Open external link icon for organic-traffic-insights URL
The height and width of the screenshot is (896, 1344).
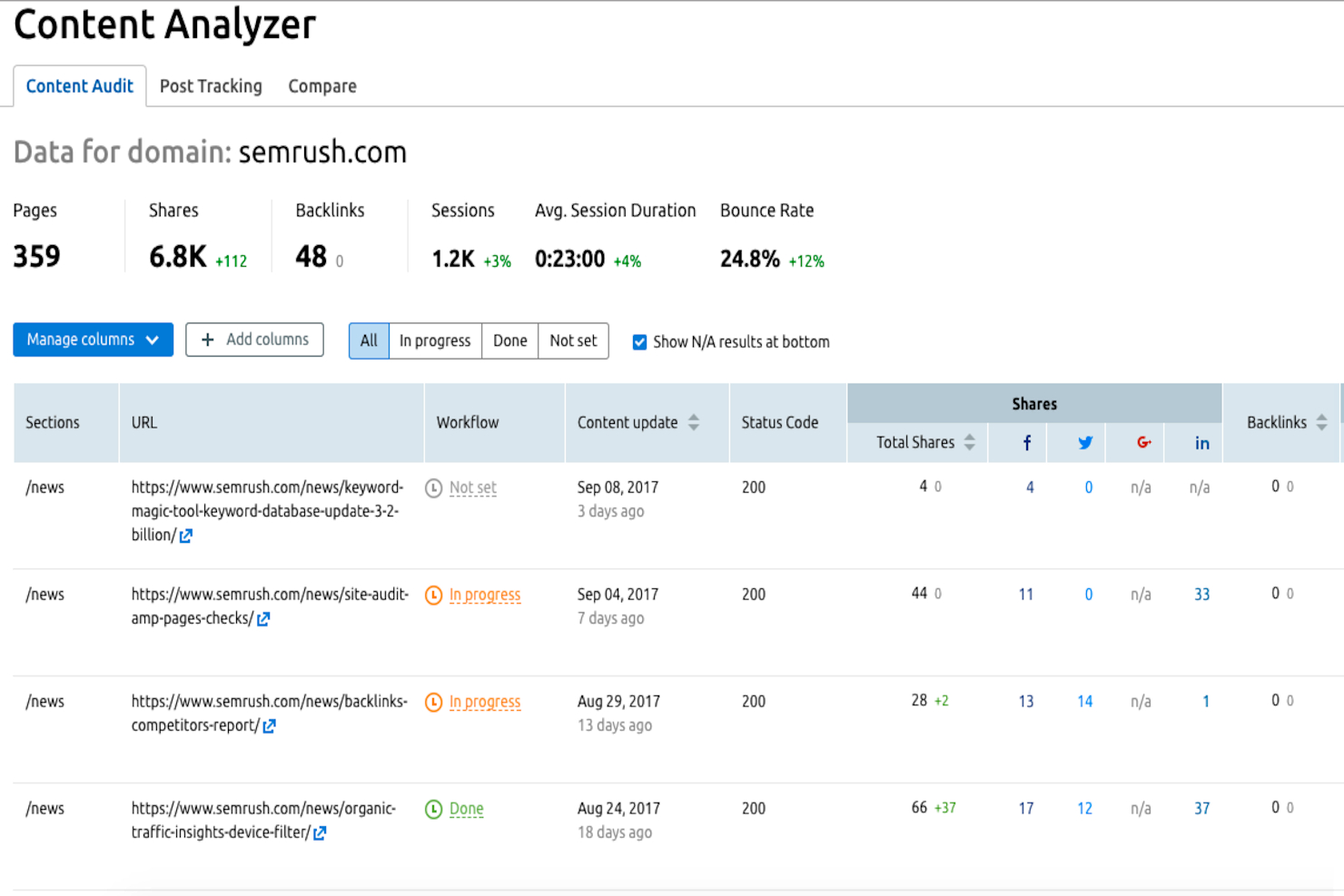tap(320, 833)
